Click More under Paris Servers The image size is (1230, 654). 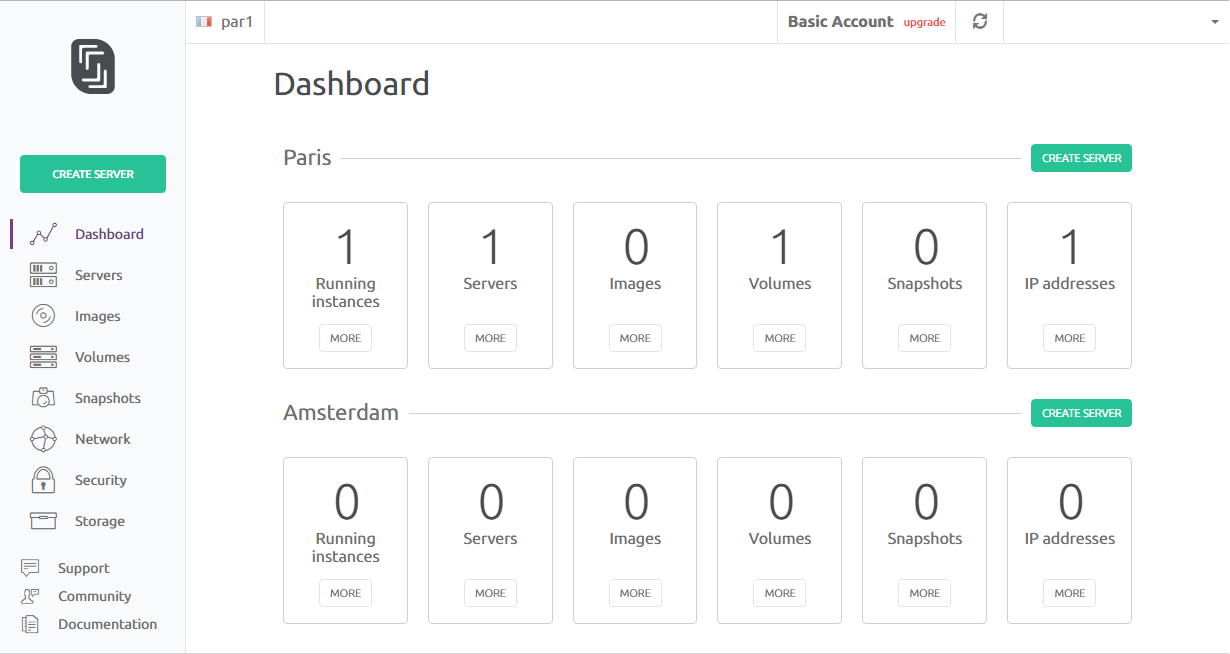click(x=490, y=338)
